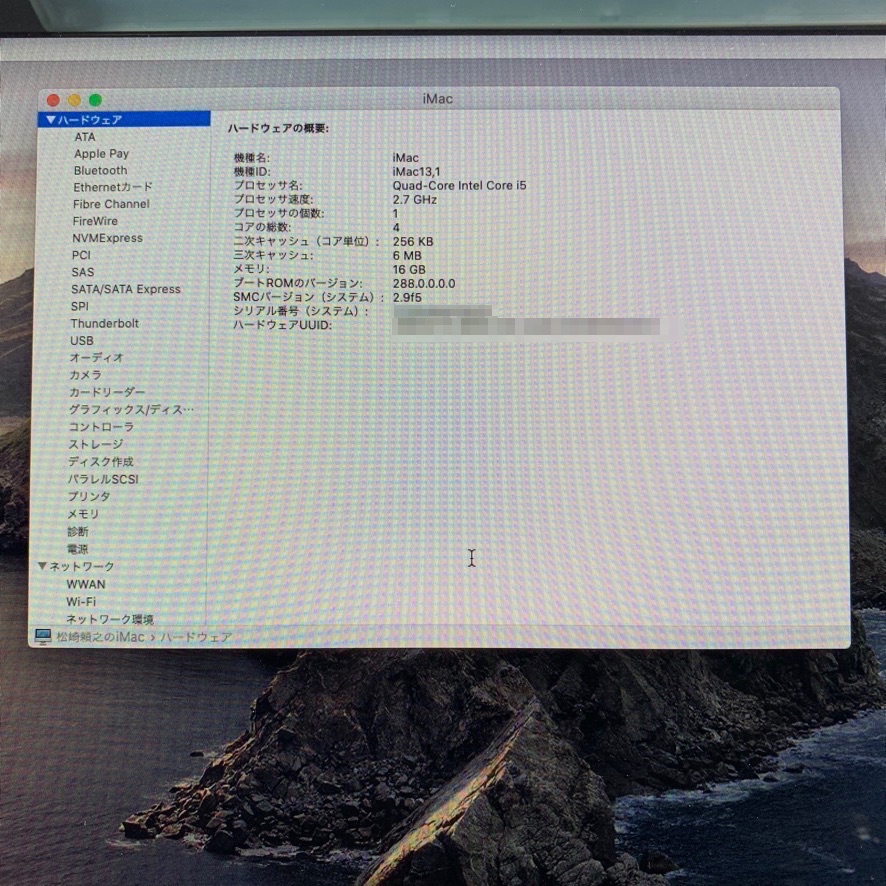Show Ethernetカード information
The width and height of the screenshot is (886, 886).
tap(113, 187)
